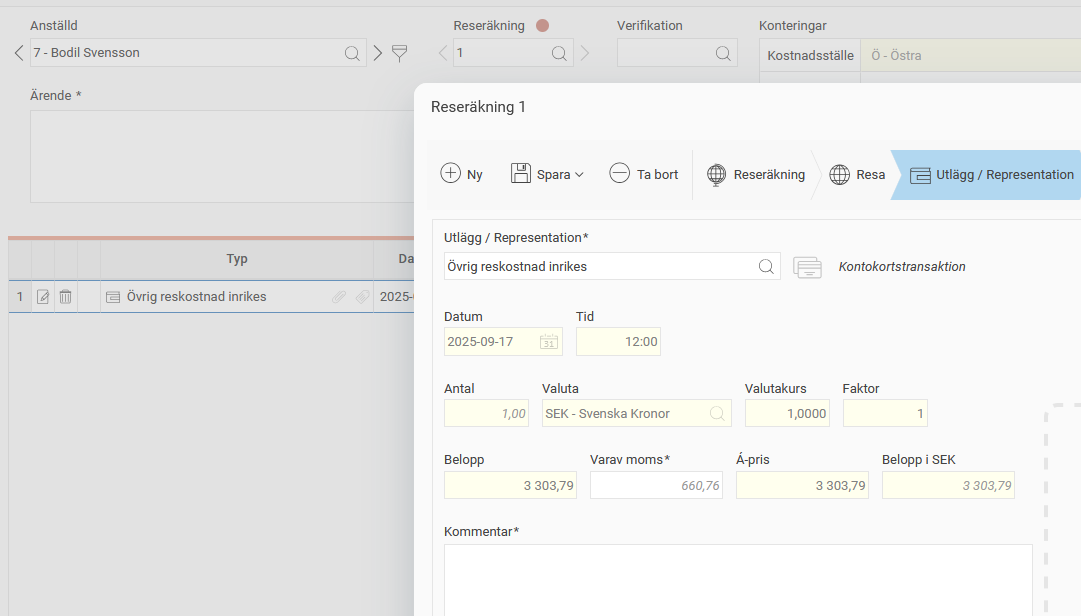Go to previous employee with left arrow

tap(18, 53)
